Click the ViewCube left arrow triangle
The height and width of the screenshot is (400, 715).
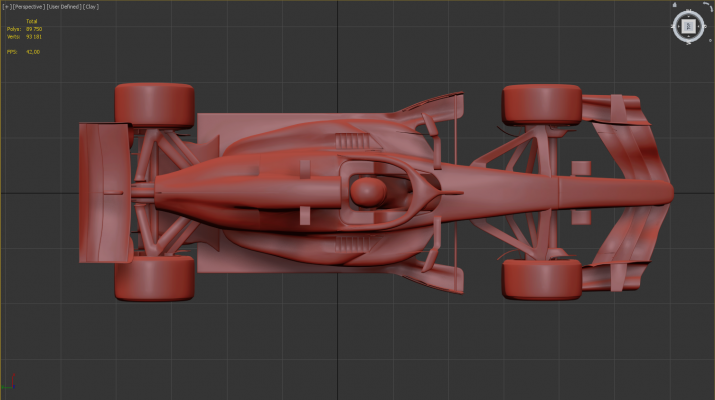pos(679,26)
